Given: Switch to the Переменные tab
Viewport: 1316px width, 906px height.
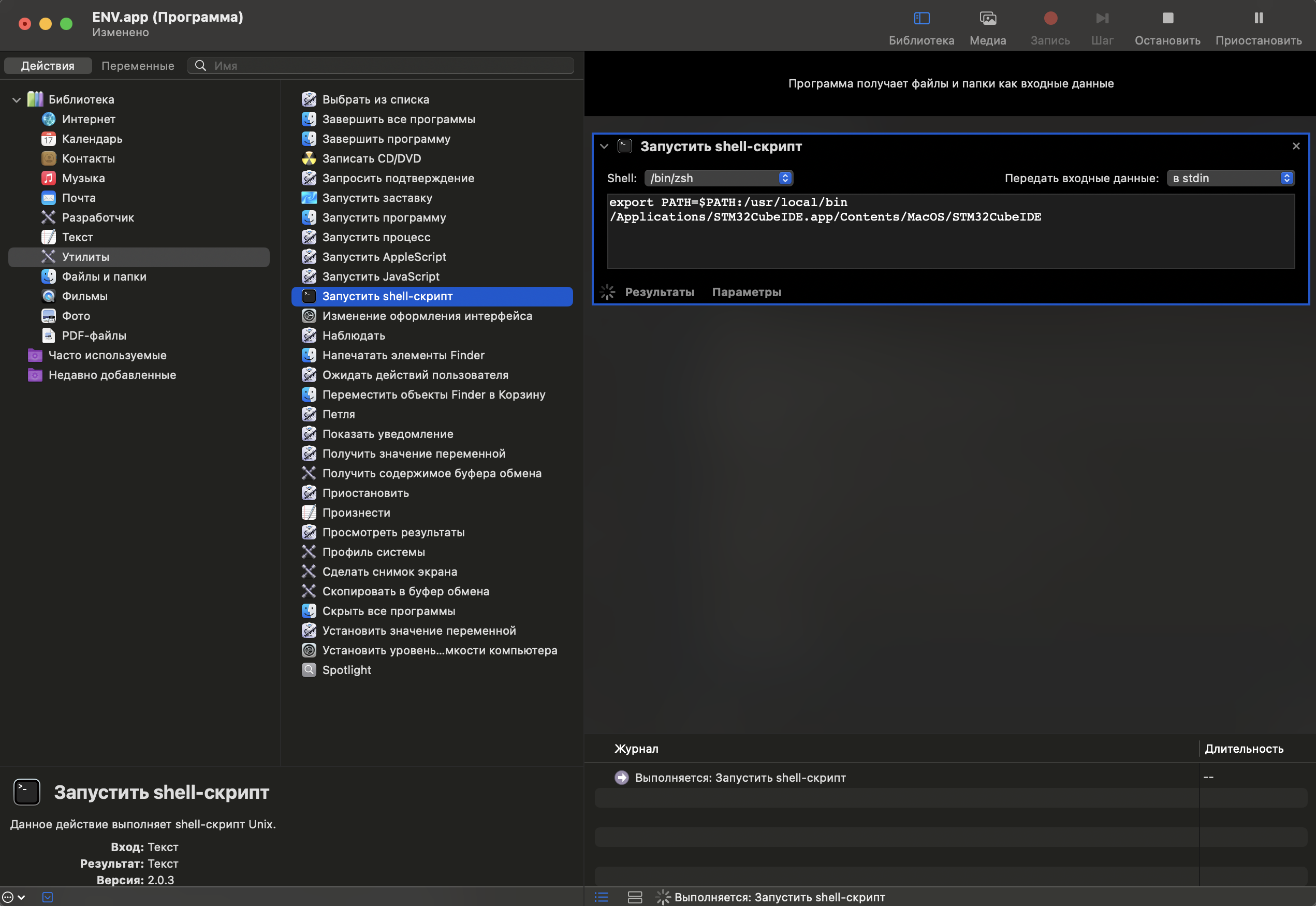Looking at the screenshot, I should click(137, 66).
